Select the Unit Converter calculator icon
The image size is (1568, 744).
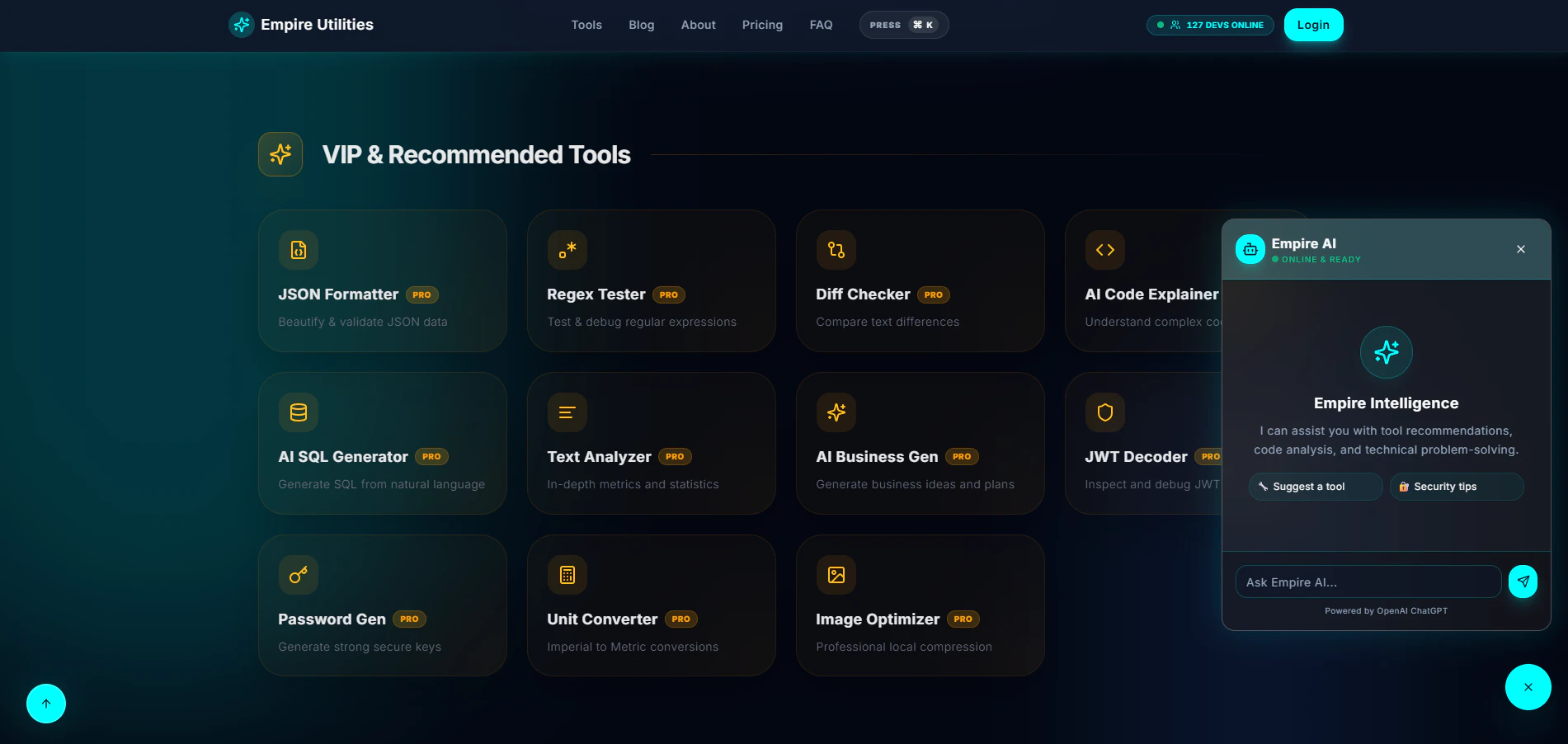click(567, 574)
